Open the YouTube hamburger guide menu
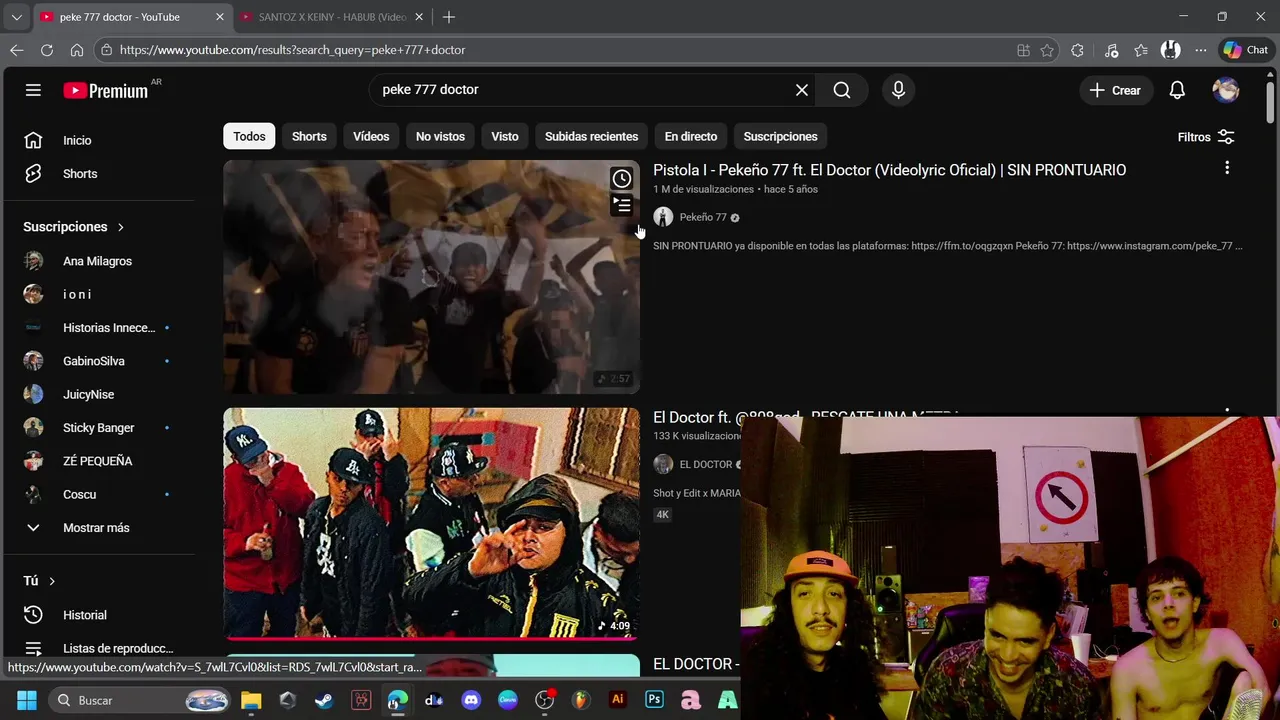 pos(33,90)
